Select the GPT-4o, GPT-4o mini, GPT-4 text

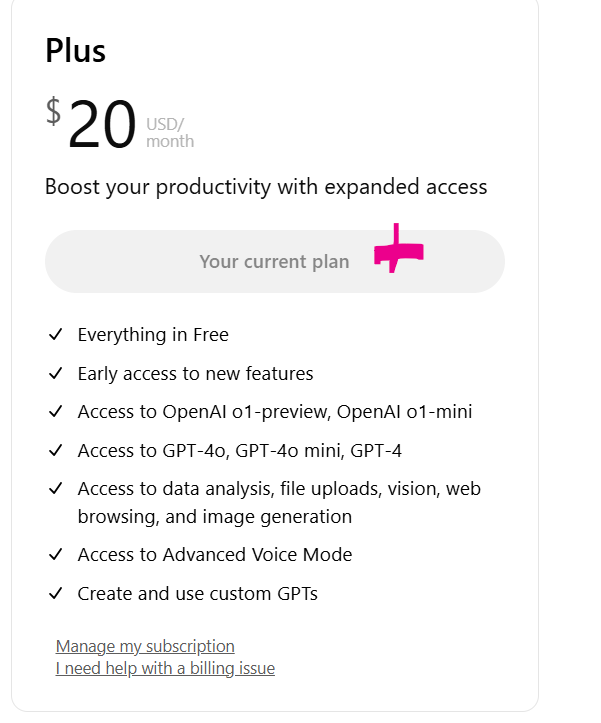point(240,451)
